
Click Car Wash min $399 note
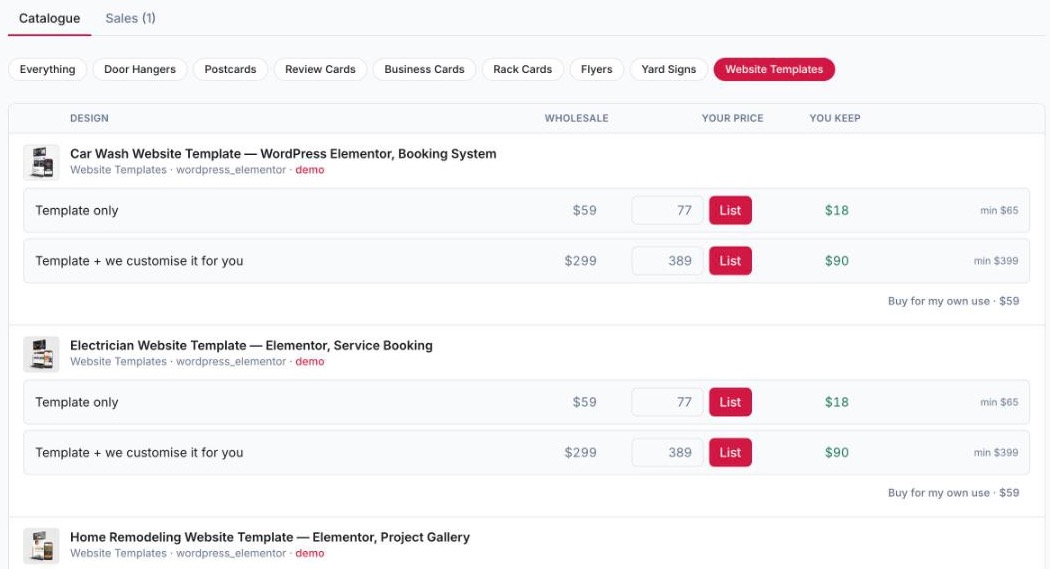996,261
